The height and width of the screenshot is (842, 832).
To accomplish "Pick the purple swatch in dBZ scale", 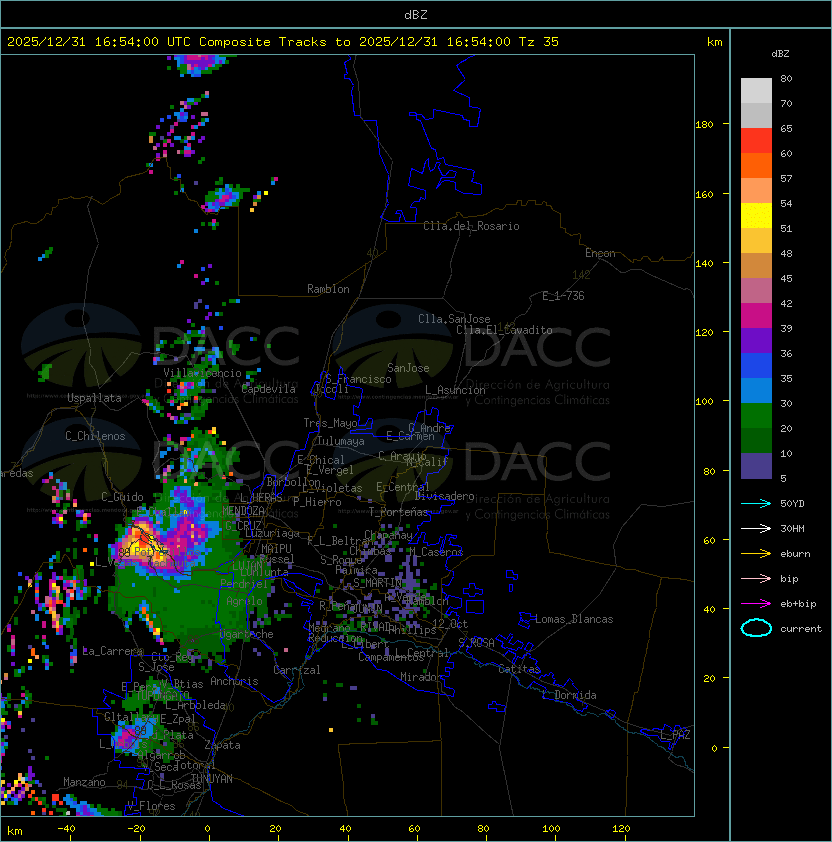I will [x=756, y=340].
